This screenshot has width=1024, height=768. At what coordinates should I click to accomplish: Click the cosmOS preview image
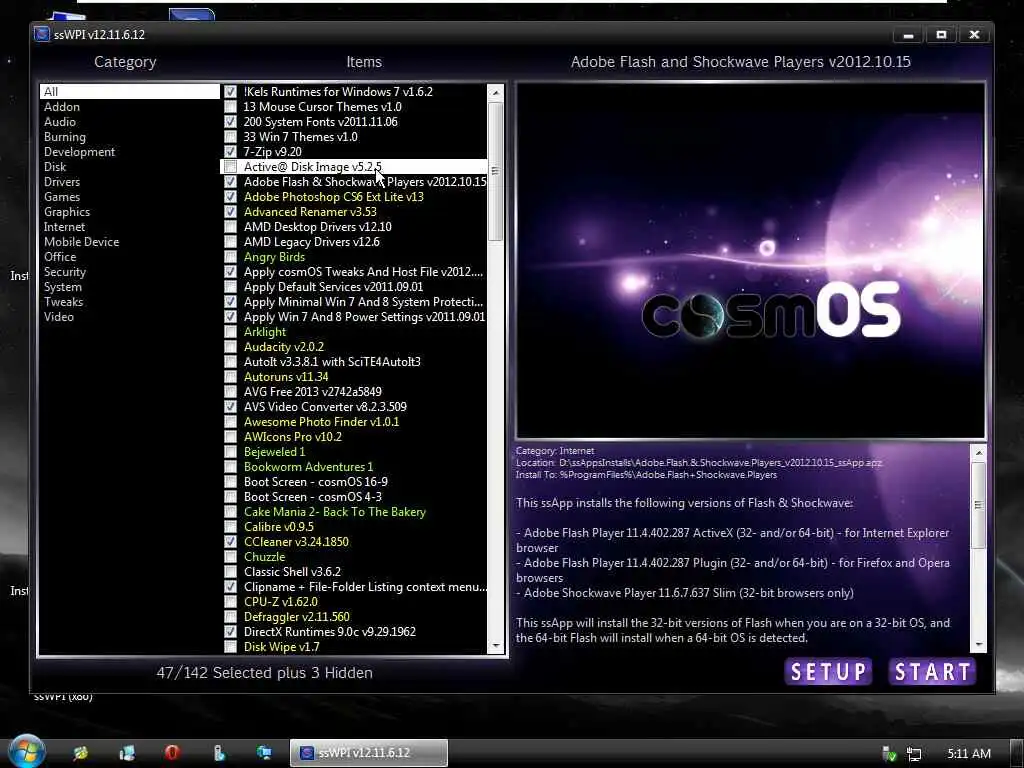pos(750,261)
